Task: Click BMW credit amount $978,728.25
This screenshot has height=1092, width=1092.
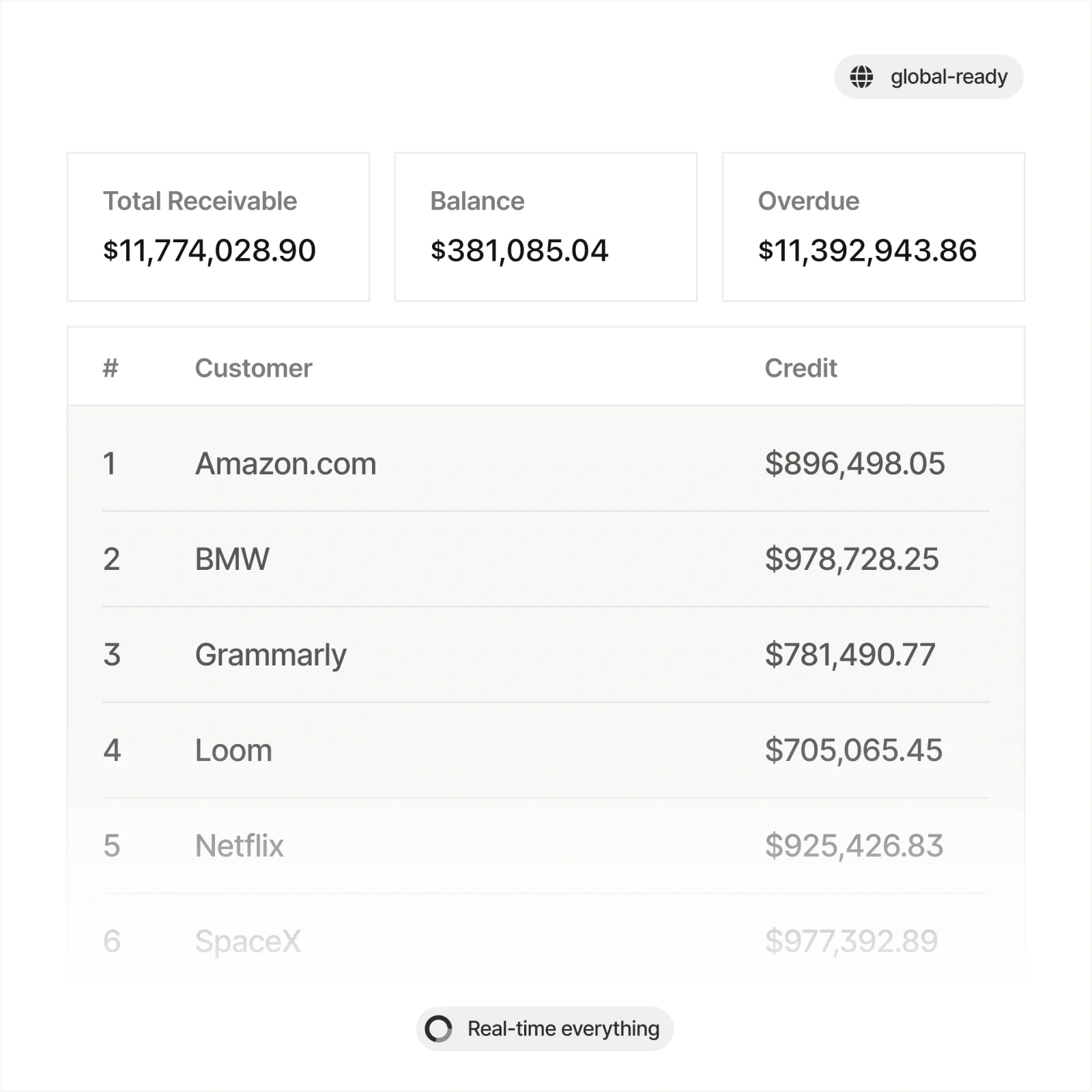Action: (852, 559)
